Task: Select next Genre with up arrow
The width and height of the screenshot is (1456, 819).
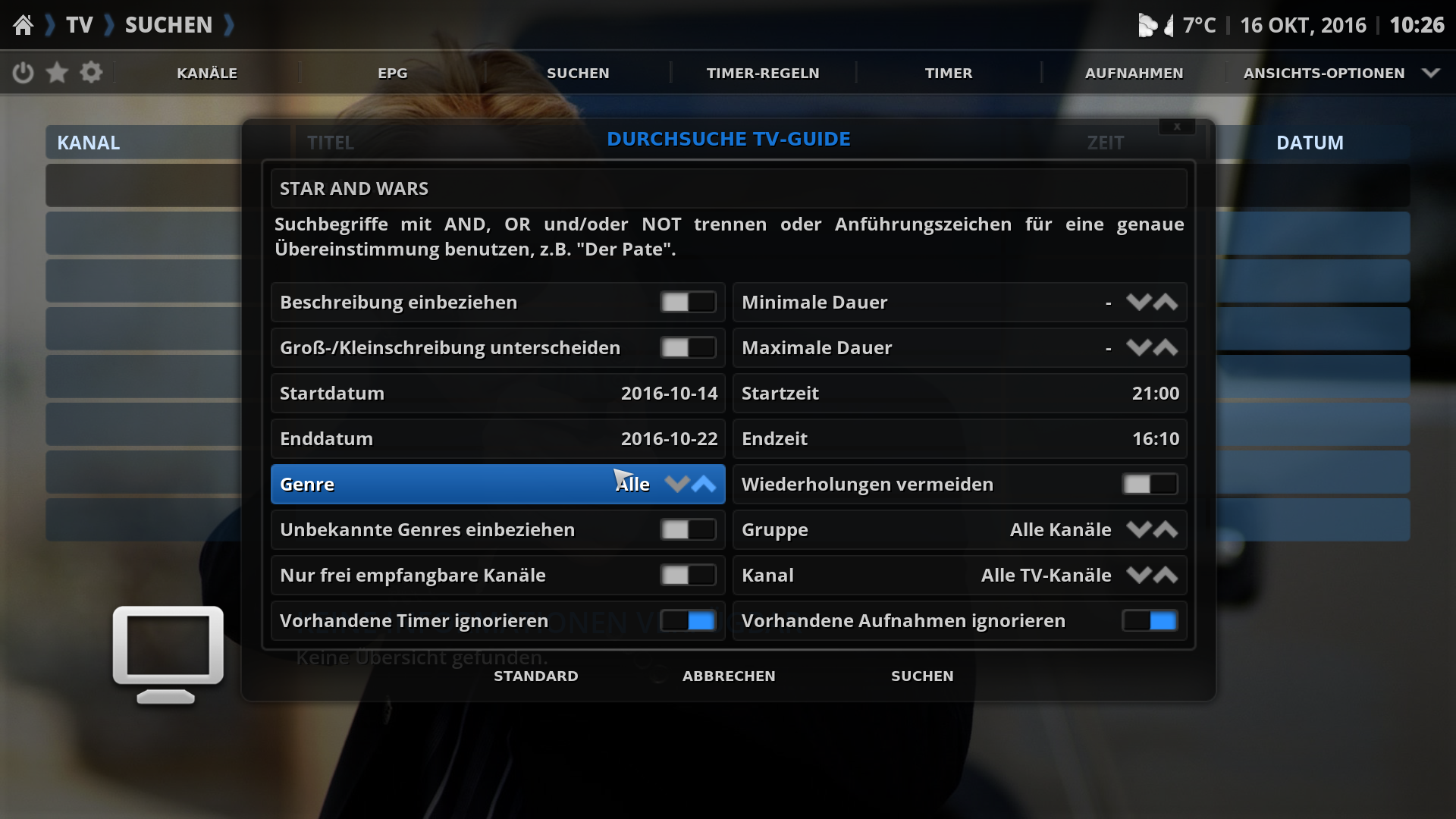Action: (704, 485)
